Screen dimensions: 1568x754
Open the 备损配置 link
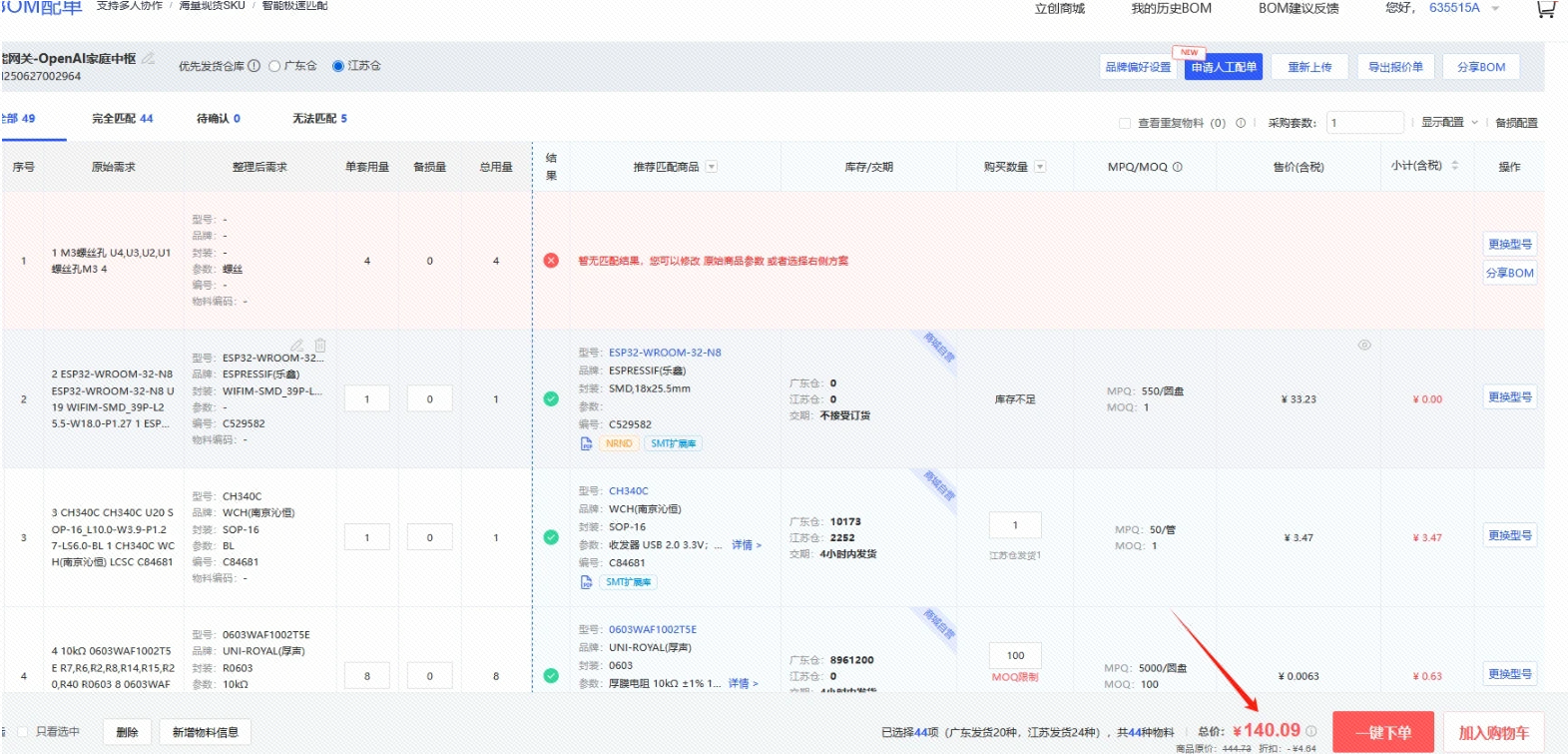[x=1516, y=123]
